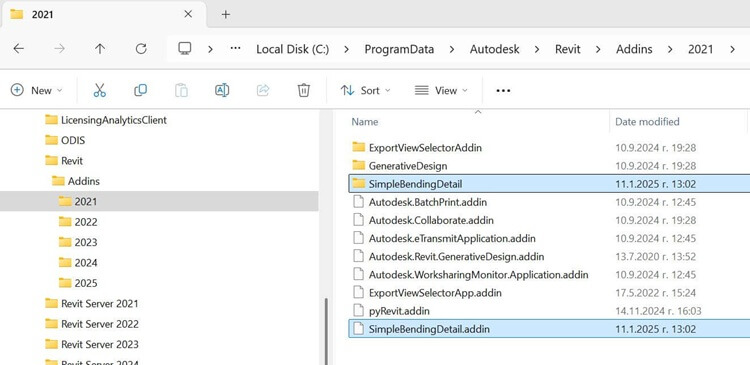The image size is (750, 365).
Task: Expand the chevron after Addins breadcrumb
Action: point(670,49)
